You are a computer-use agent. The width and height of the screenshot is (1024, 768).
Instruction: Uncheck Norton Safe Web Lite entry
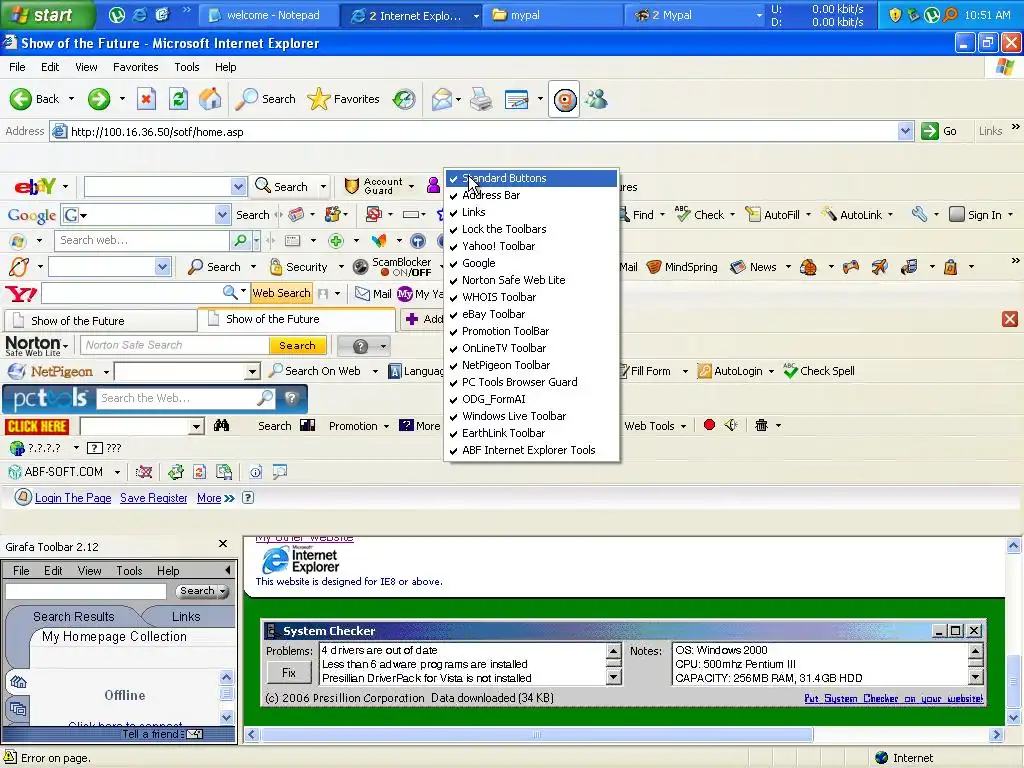click(x=531, y=280)
